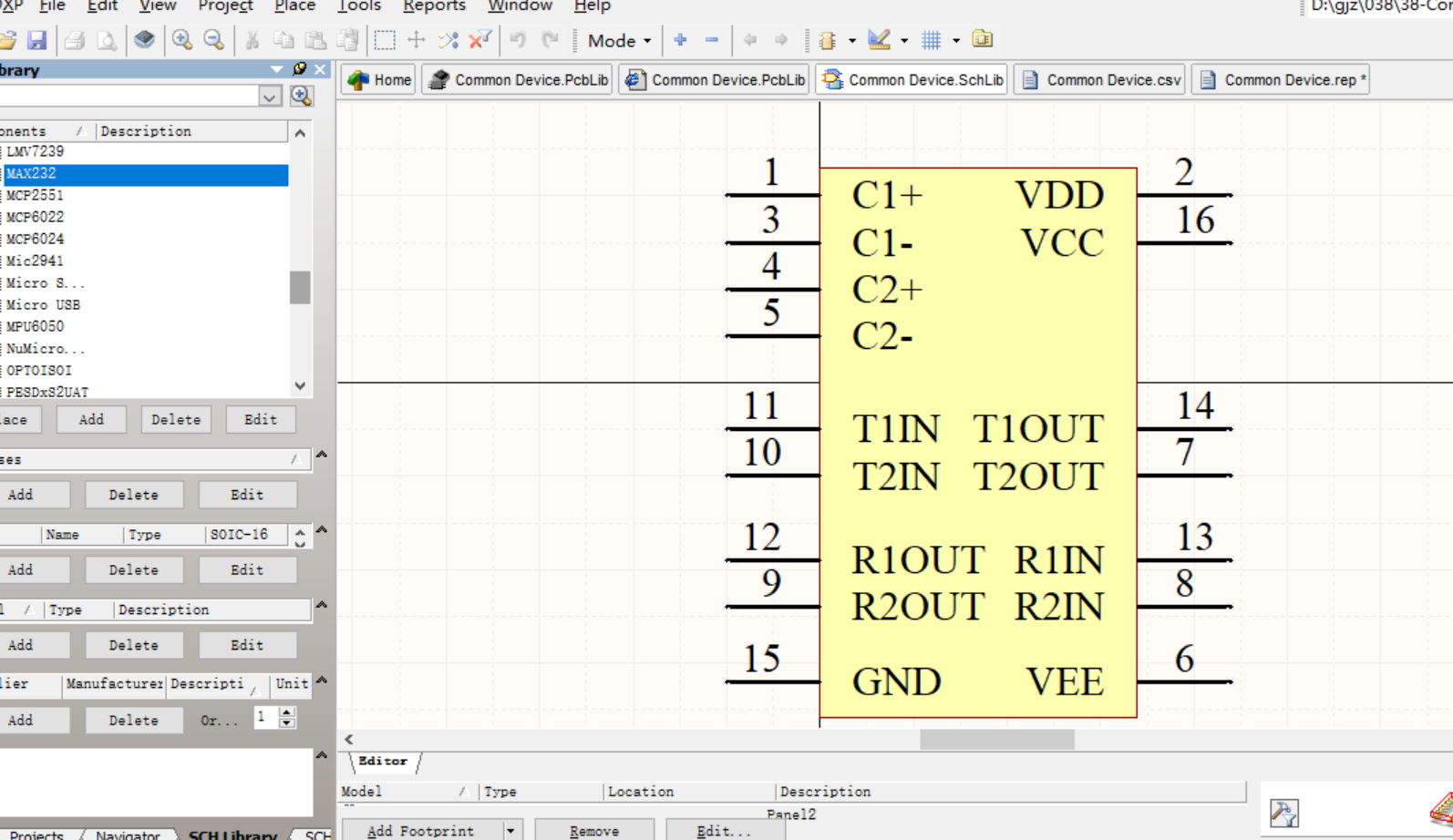Increase the order quantity spinner
Screen dimensions: 1453x840
(x=287, y=712)
